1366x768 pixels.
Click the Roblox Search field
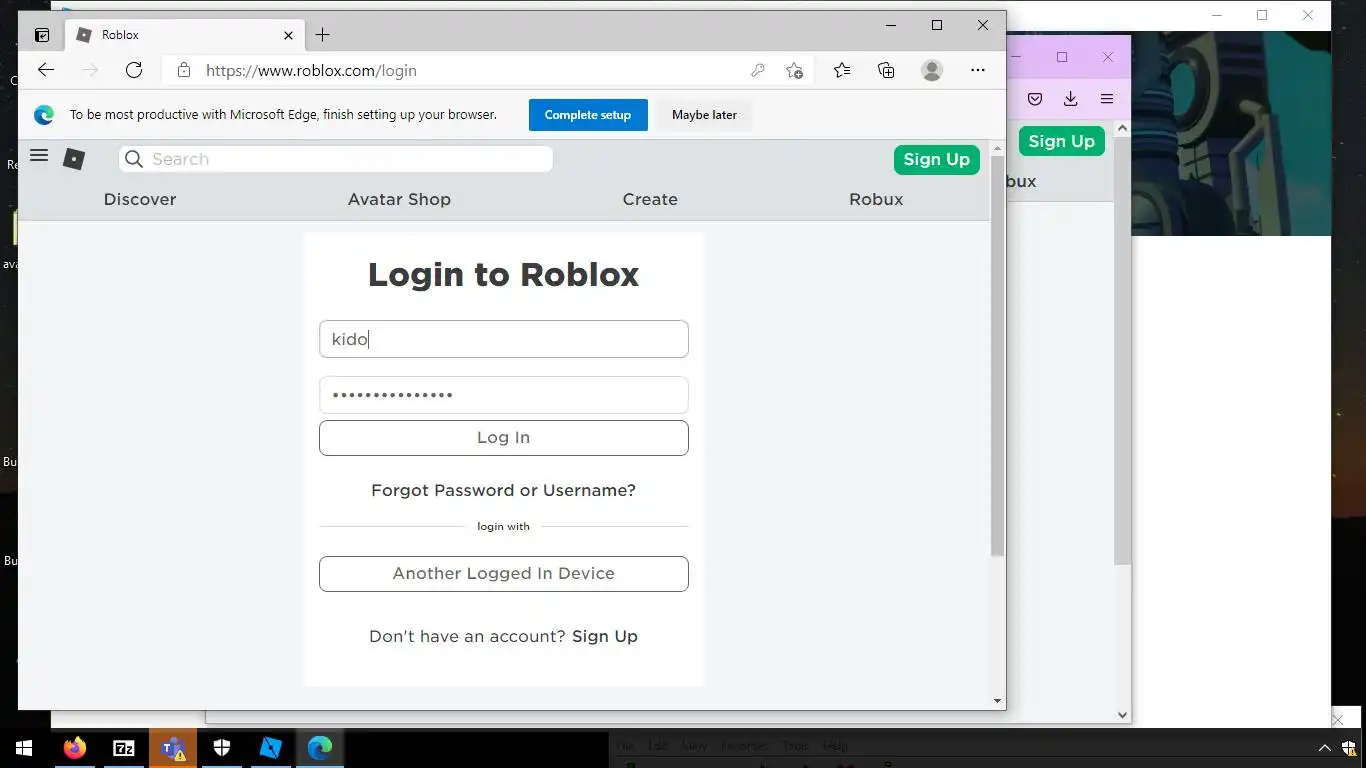(x=336, y=159)
